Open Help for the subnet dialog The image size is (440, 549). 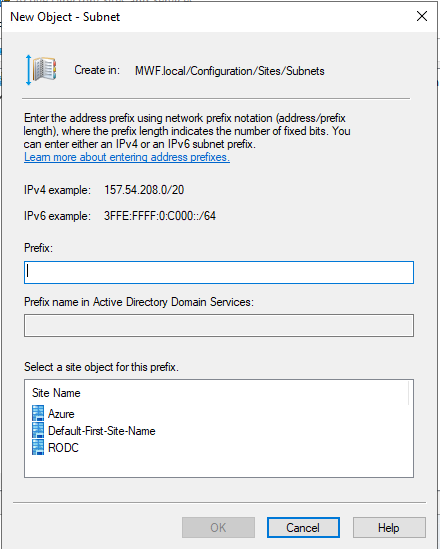click(x=389, y=527)
